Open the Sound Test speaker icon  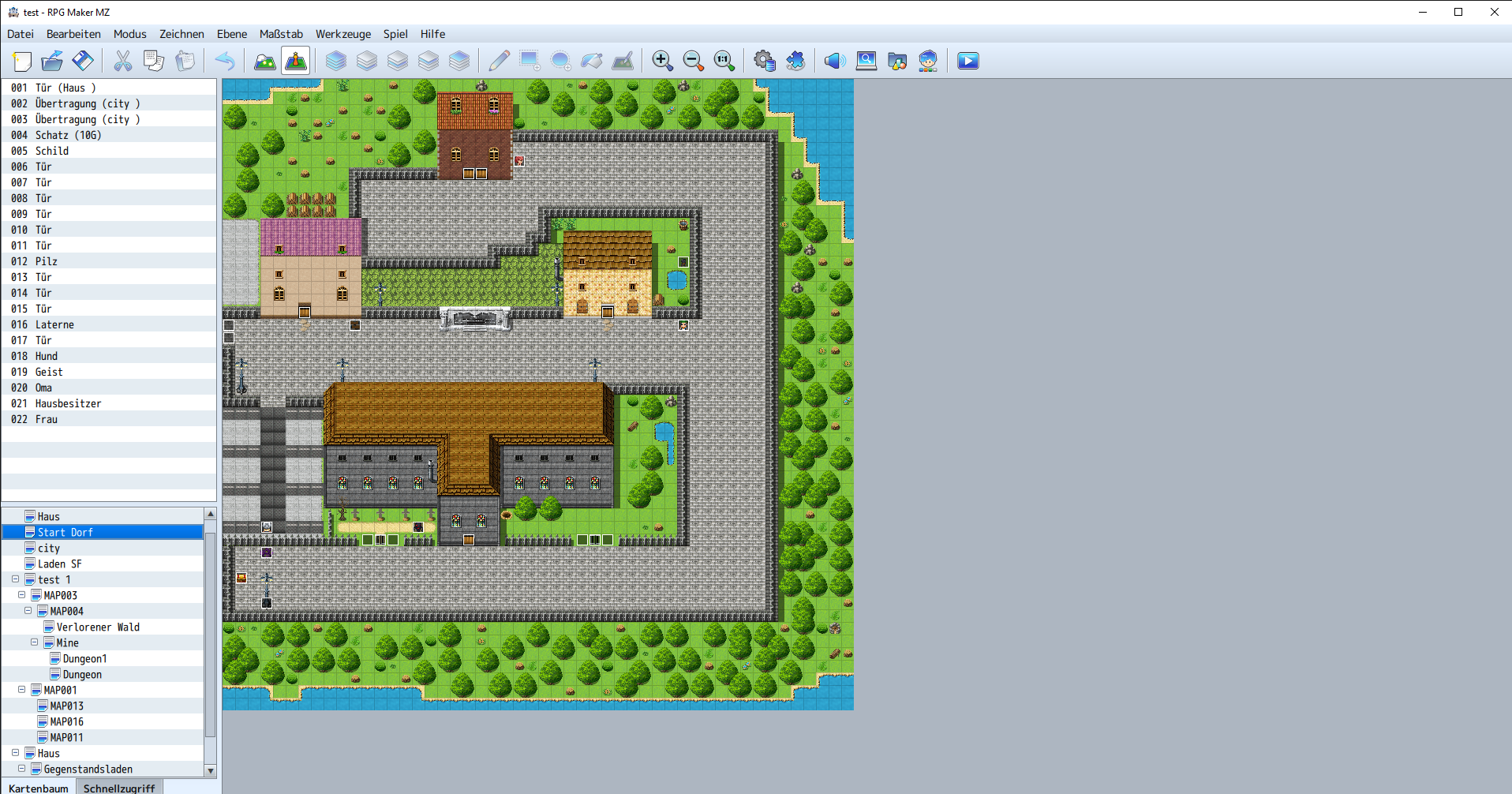(834, 61)
